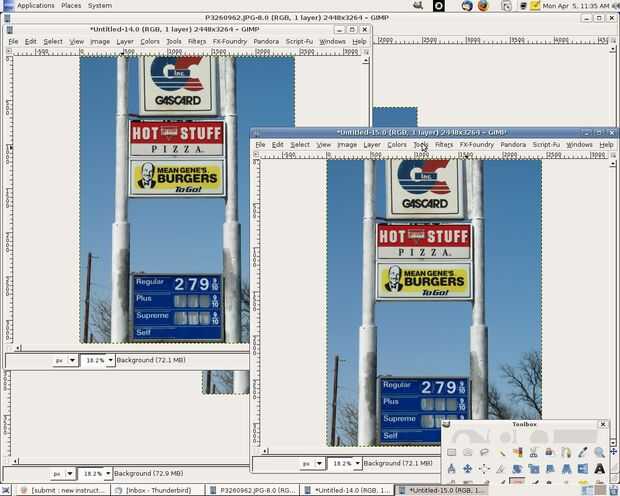Viewport: 620px width, 496px height.
Task: Switch to Untitled-14.0 taskbar button
Action: tap(348, 490)
